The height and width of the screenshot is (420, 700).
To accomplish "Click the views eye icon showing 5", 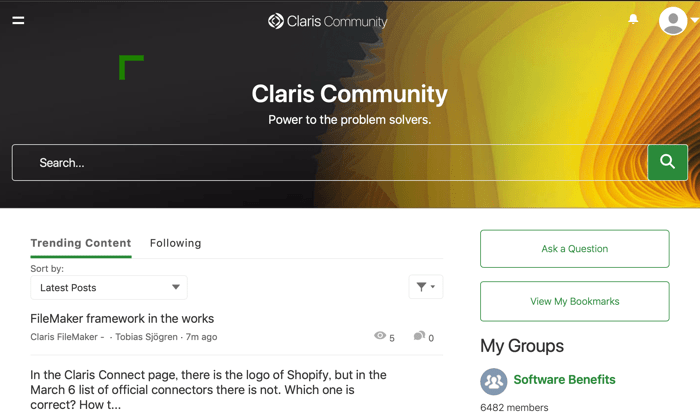I will click(380, 336).
